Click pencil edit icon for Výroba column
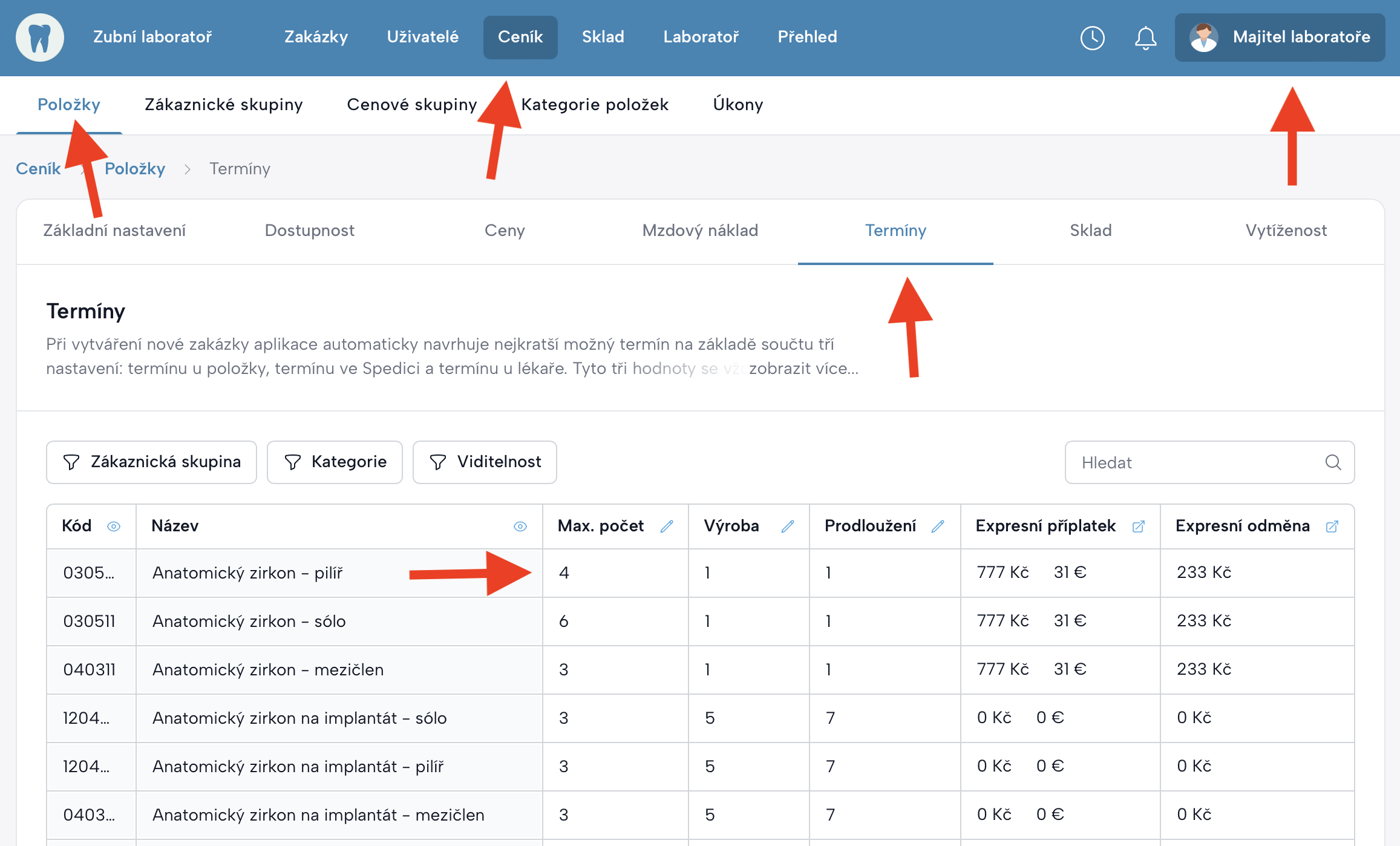1400x846 pixels. (787, 526)
